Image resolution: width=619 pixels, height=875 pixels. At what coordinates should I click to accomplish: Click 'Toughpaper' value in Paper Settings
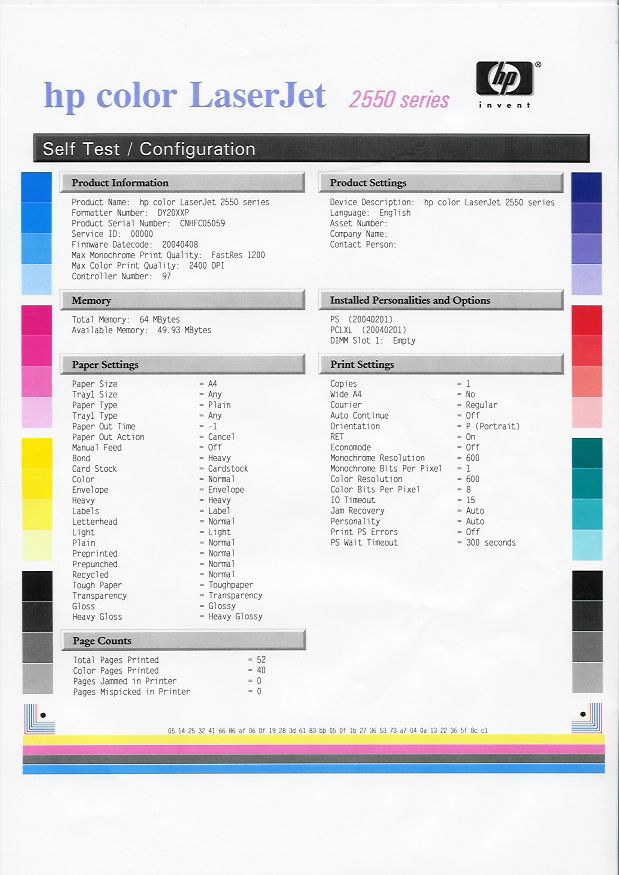coord(231,585)
